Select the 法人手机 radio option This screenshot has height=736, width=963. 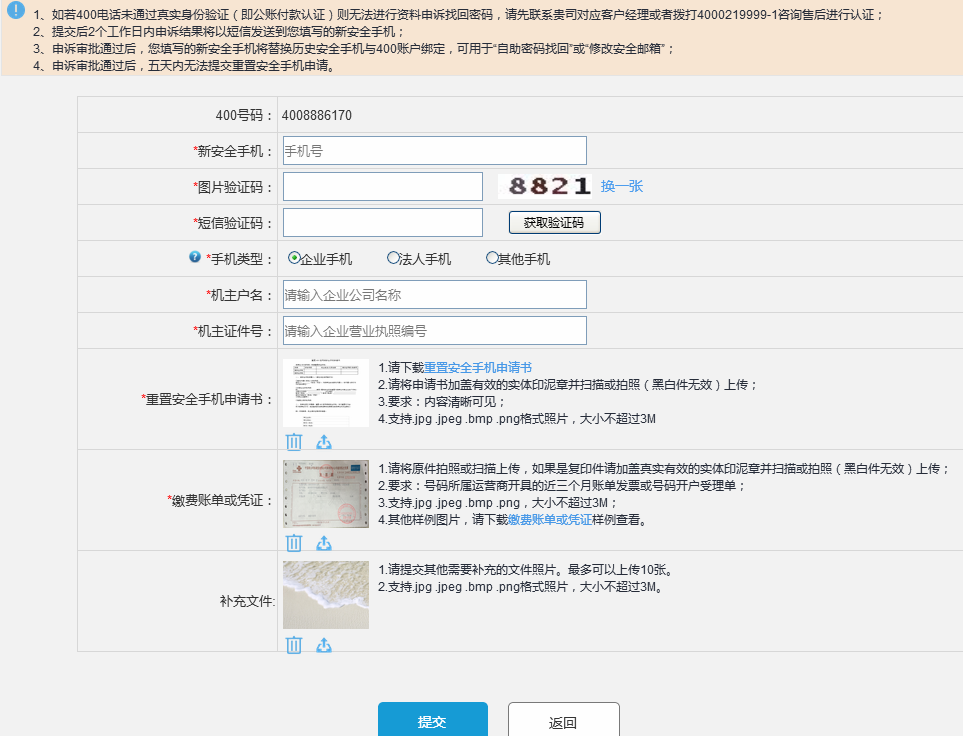393,258
